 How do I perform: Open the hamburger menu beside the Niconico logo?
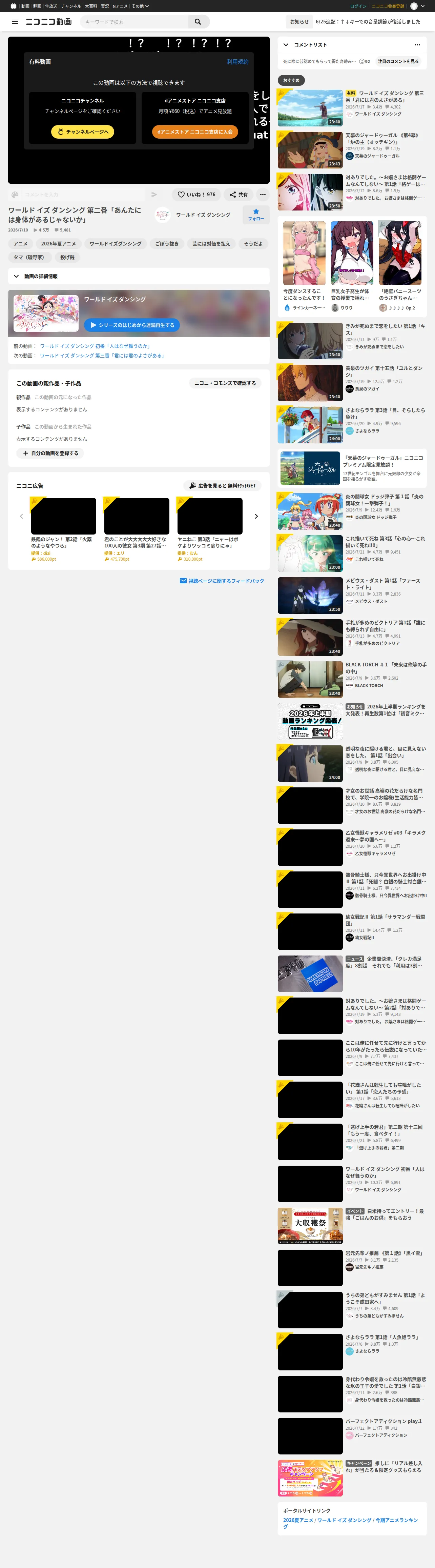coord(15,22)
